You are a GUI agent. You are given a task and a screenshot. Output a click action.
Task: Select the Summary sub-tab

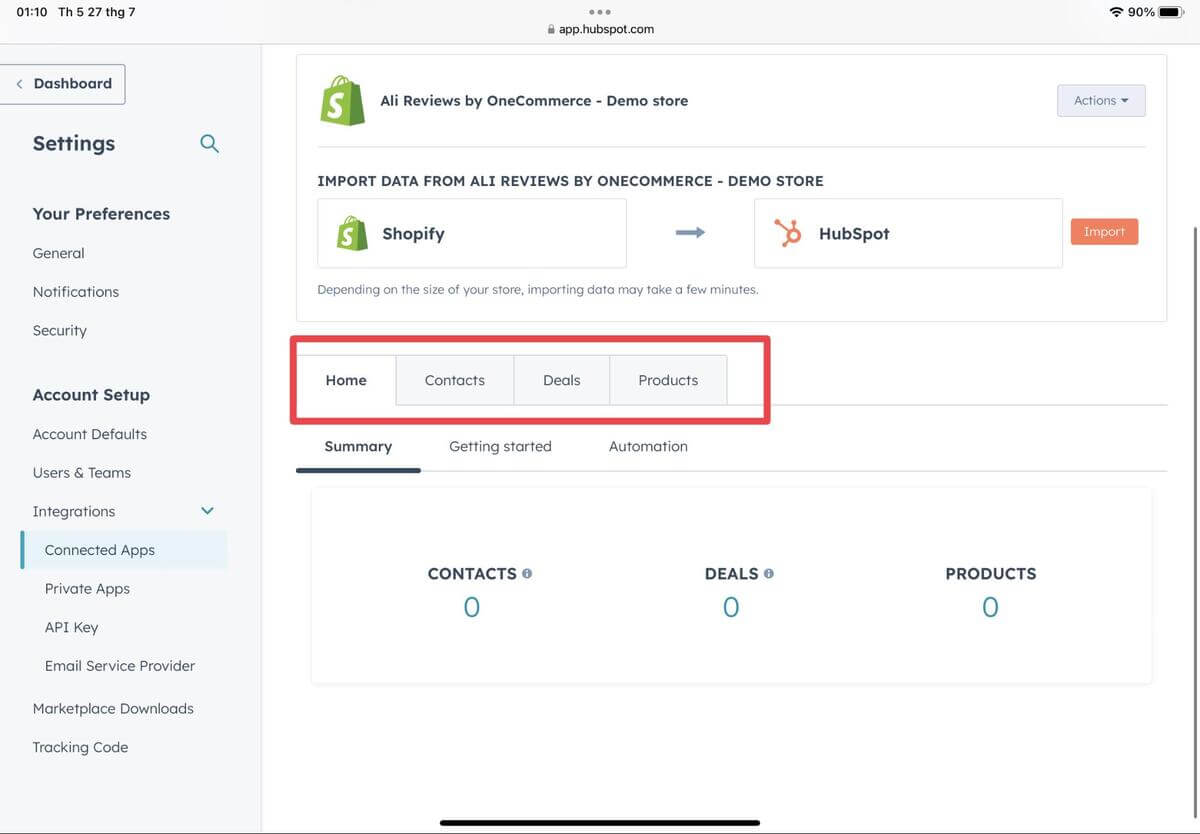point(358,447)
